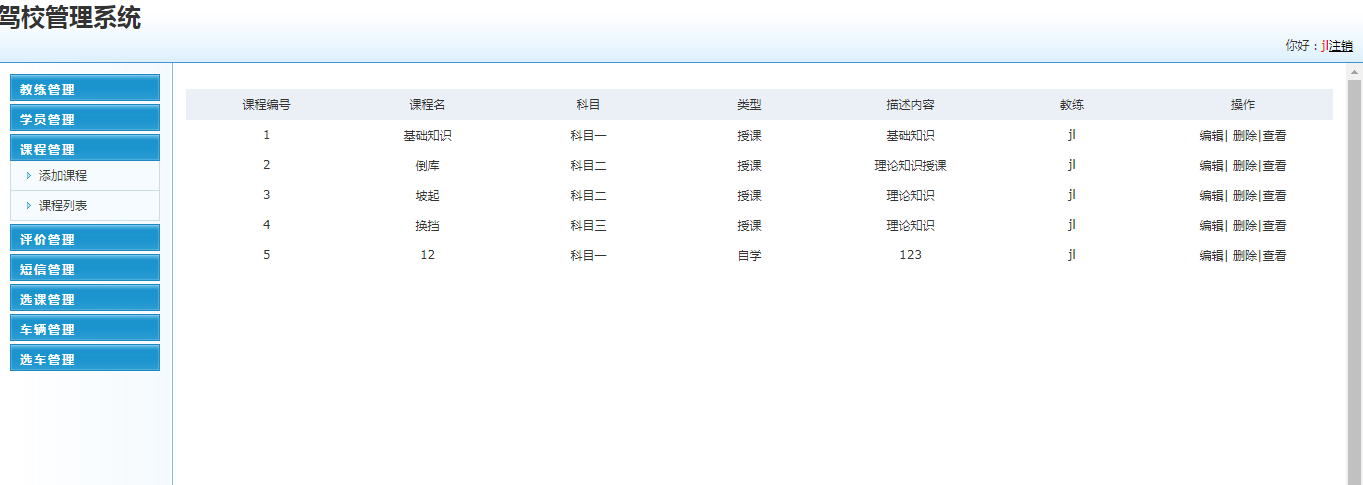
Task: Delete the 倒库 course row
Action: pyautogui.click(x=1245, y=166)
